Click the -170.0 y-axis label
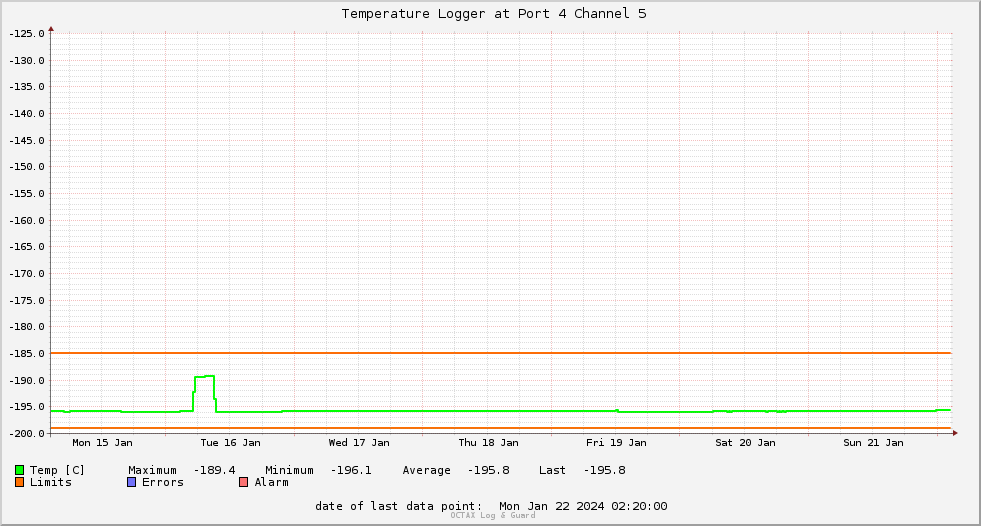Image resolution: width=981 pixels, height=526 pixels. [x=26, y=274]
